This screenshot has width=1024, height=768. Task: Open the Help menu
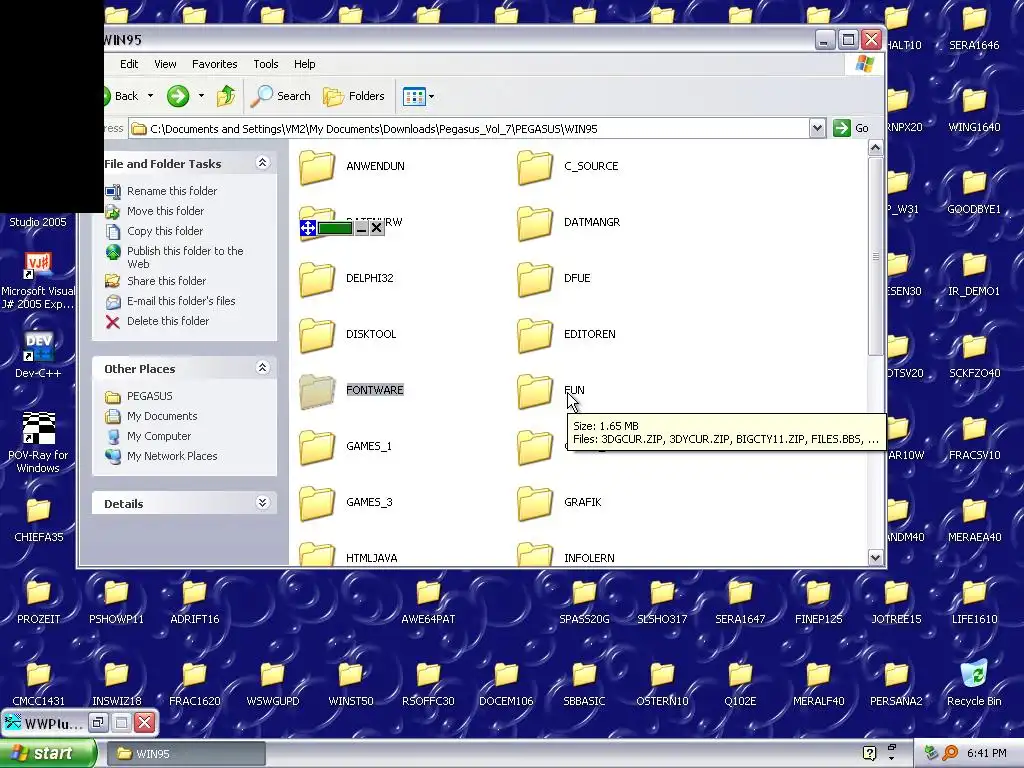coord(304,64)
